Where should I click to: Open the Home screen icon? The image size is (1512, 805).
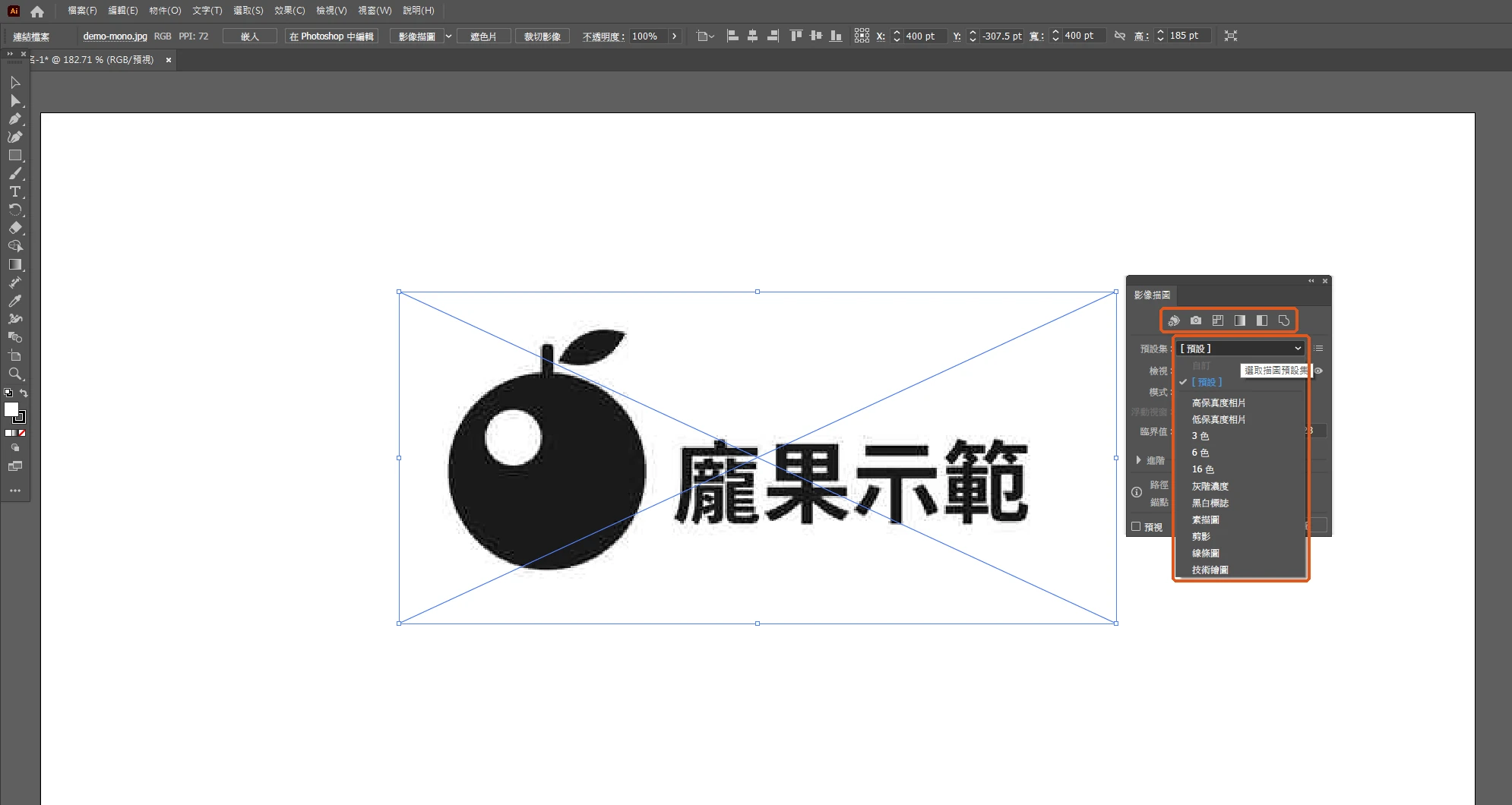tap(37, 11)
